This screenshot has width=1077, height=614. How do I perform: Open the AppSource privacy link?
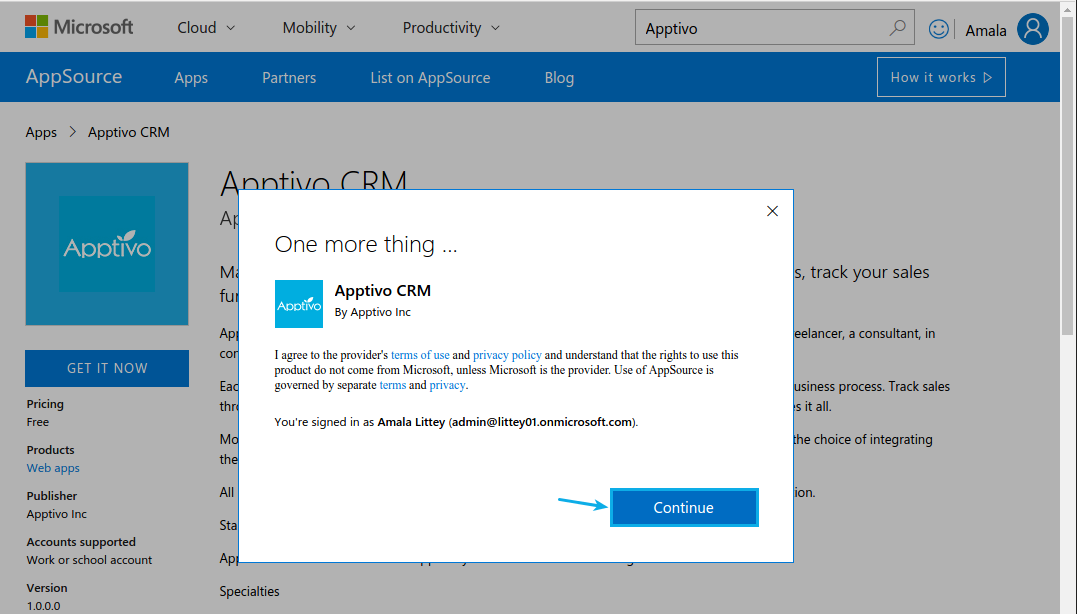pyautogui.click(x=447, y=385)
